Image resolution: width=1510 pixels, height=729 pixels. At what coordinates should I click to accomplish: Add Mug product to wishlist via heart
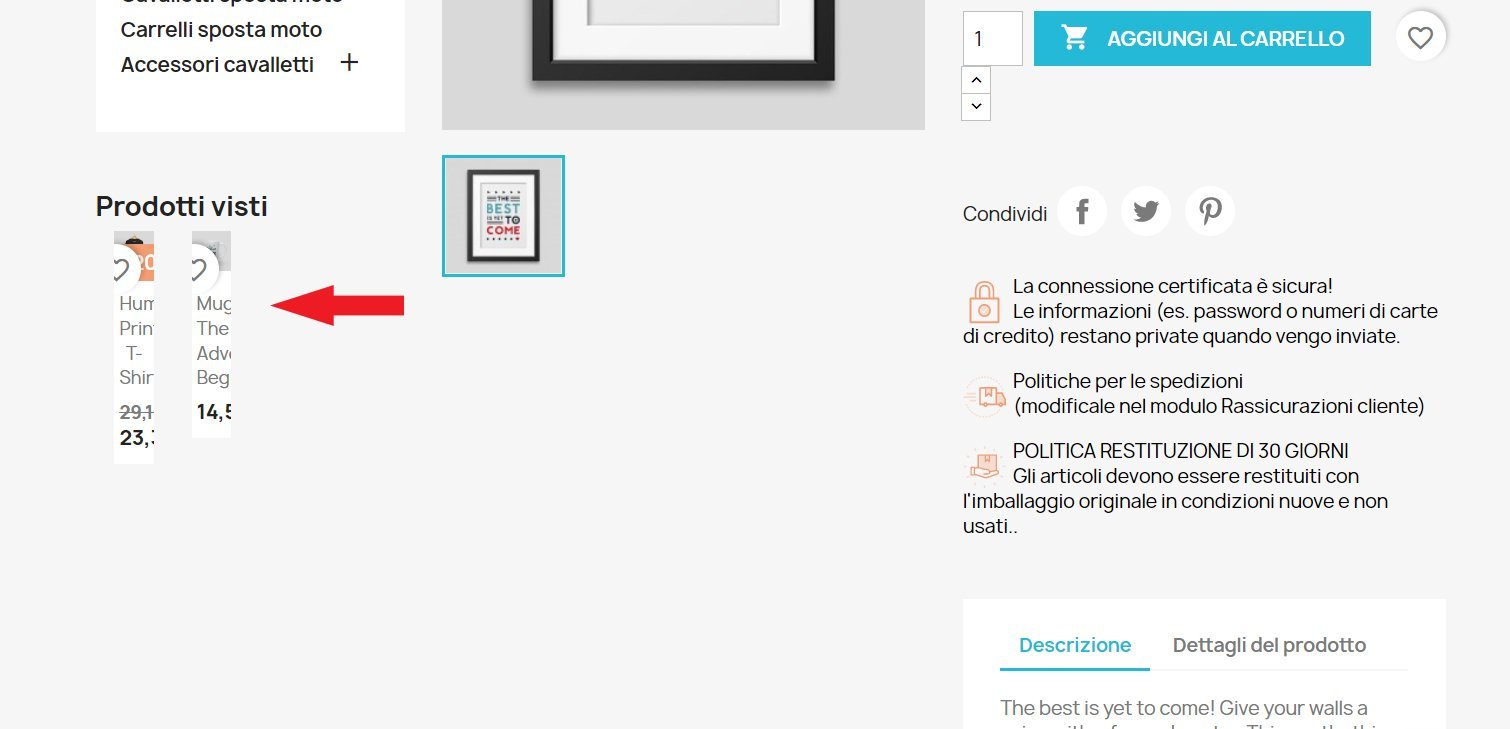[x=200, y=268]
